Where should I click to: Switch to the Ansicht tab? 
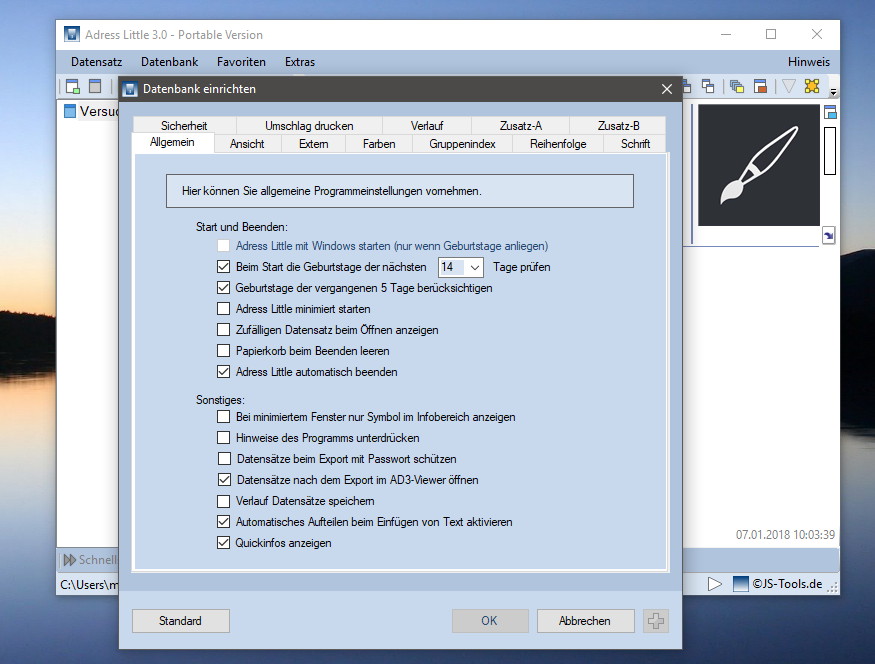click(247, 144)
